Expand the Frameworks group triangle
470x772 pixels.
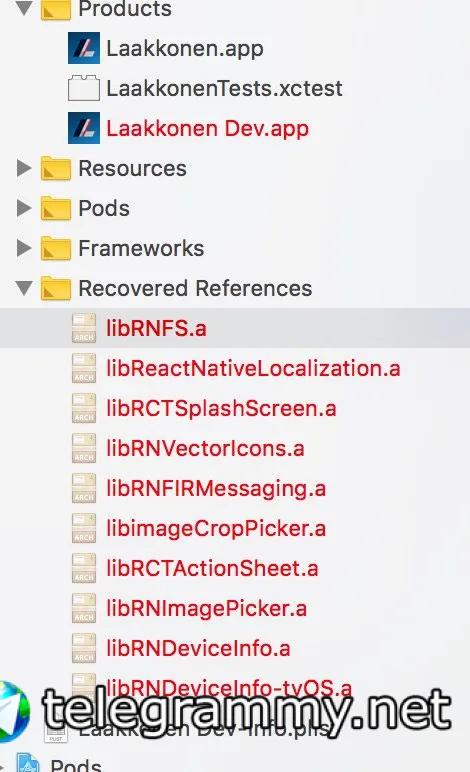[23, 248]
